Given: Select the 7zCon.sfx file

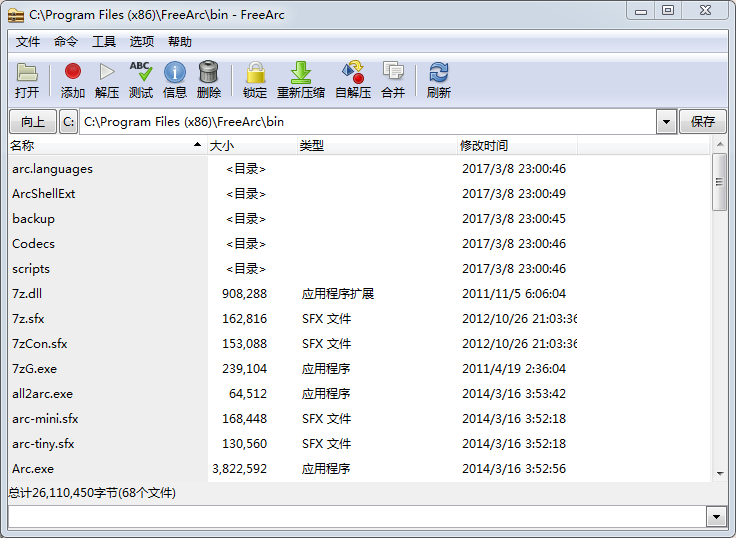Looking at the screenshot, I should (x=39, y=343).
